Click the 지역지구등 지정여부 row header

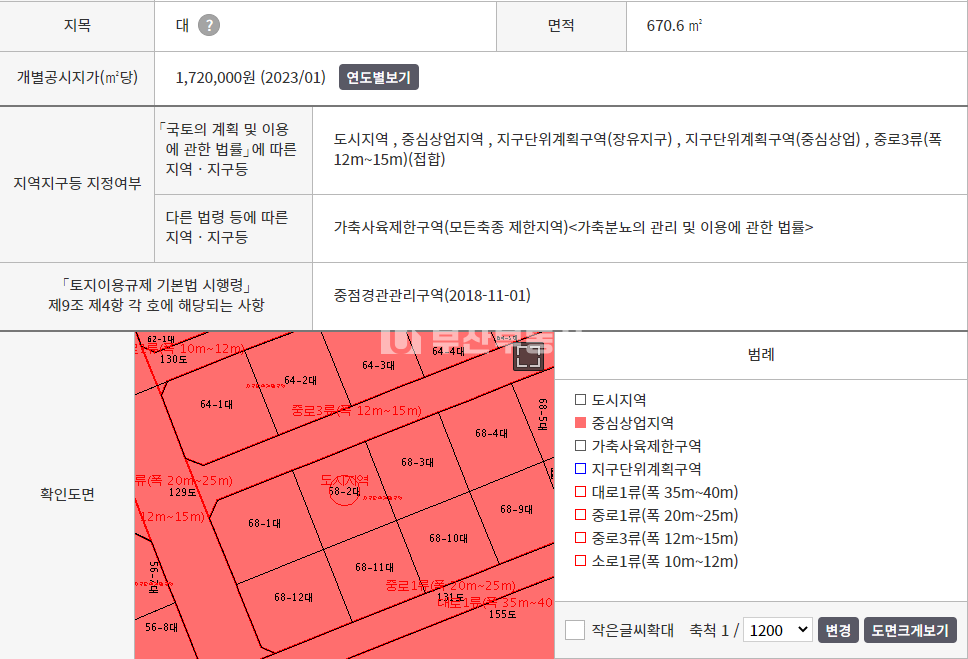point(77,183)
